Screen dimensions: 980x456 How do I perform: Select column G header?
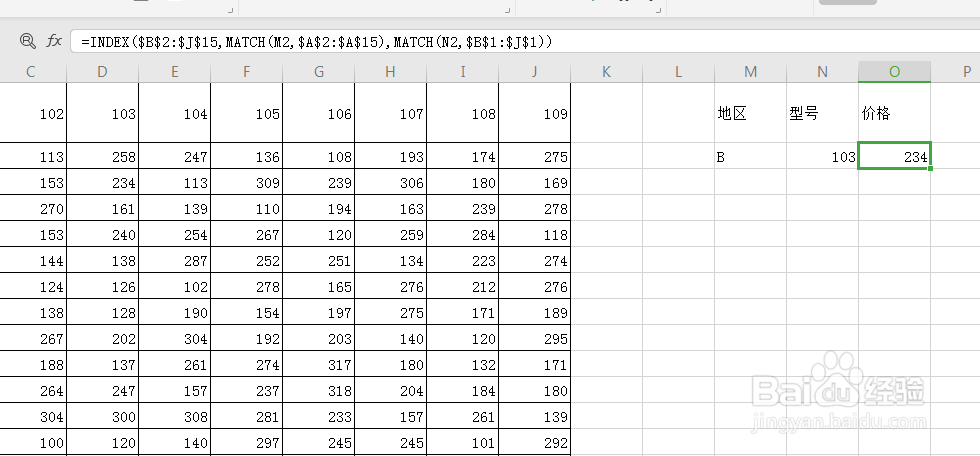point(319,72)
